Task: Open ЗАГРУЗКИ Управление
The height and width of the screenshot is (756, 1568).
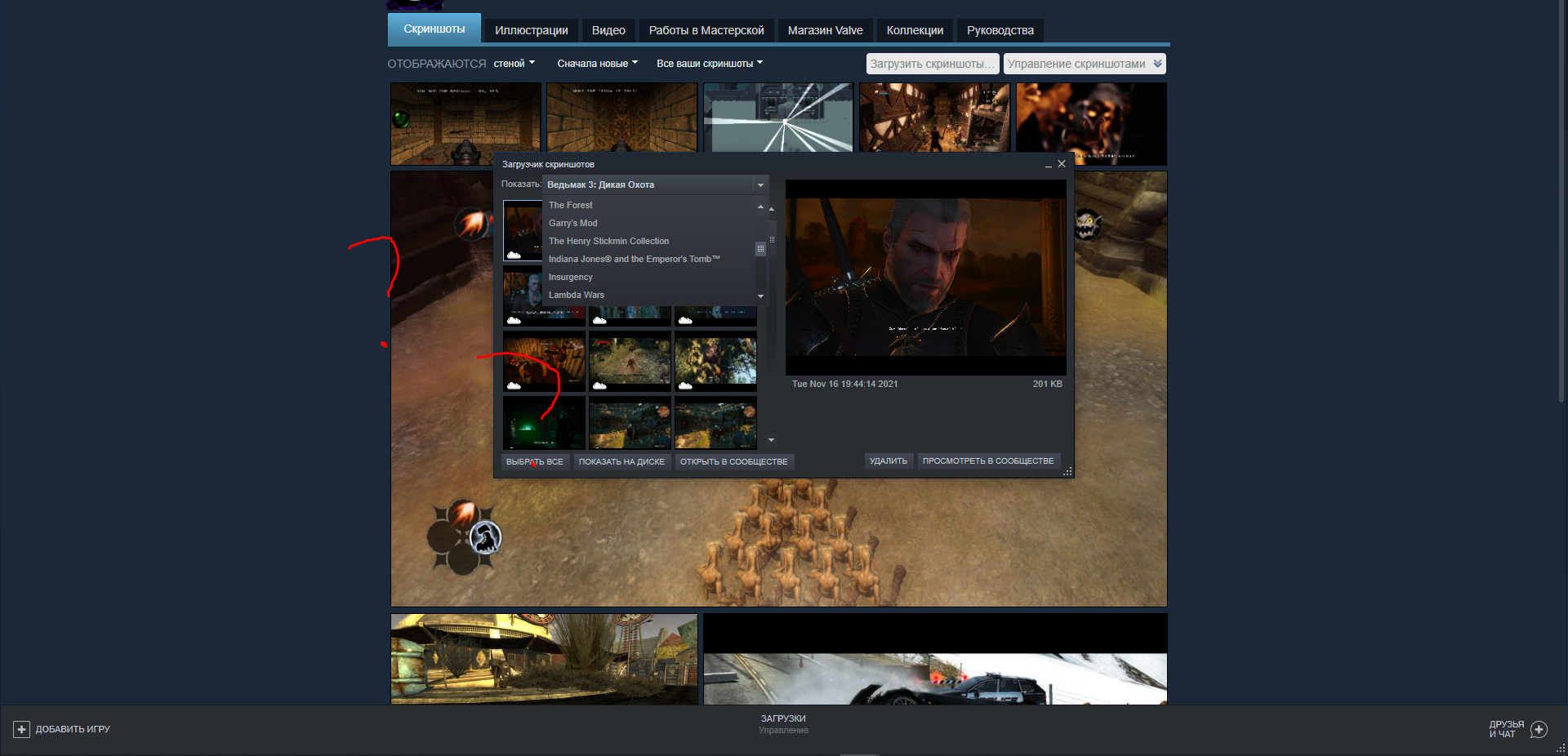Action: coord(783,724)
